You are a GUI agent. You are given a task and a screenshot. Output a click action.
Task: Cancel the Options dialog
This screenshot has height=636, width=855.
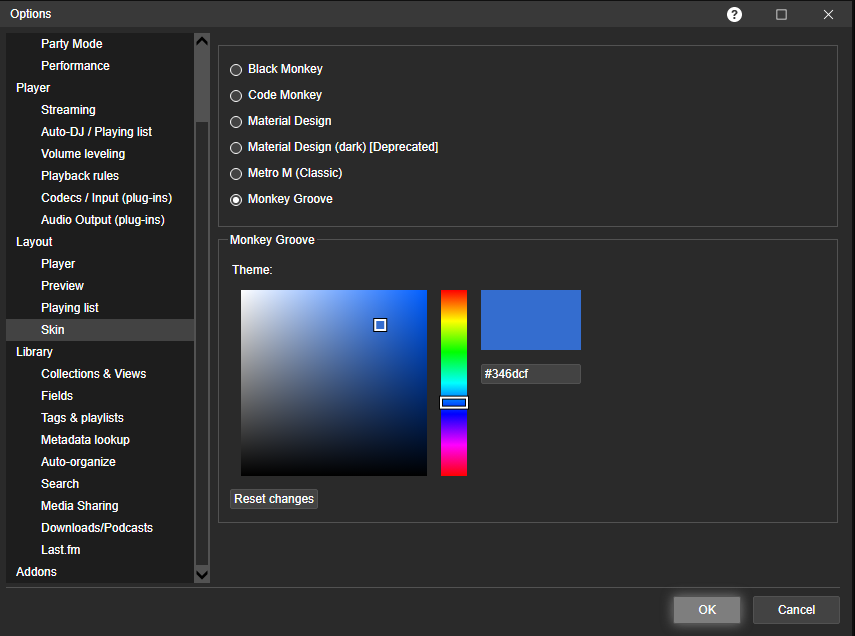(x=796, y=610)
